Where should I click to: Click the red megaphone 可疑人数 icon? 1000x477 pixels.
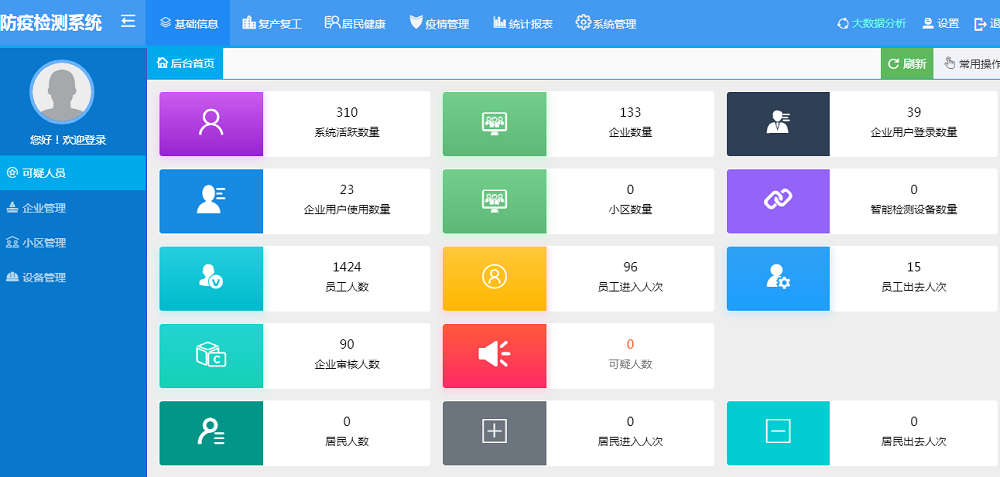(495, 355)
